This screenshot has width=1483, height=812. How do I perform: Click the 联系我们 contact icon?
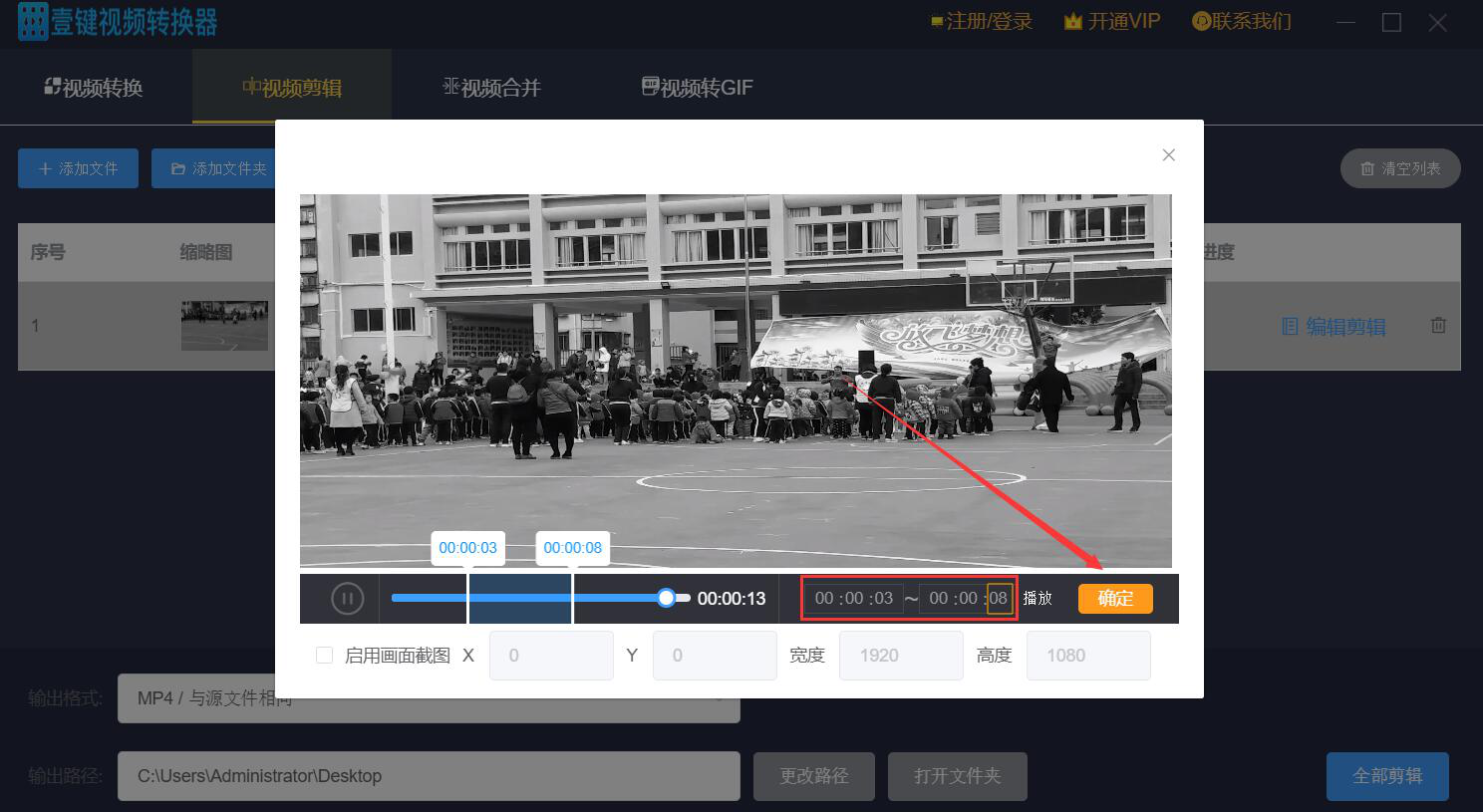coord(1201,20)
